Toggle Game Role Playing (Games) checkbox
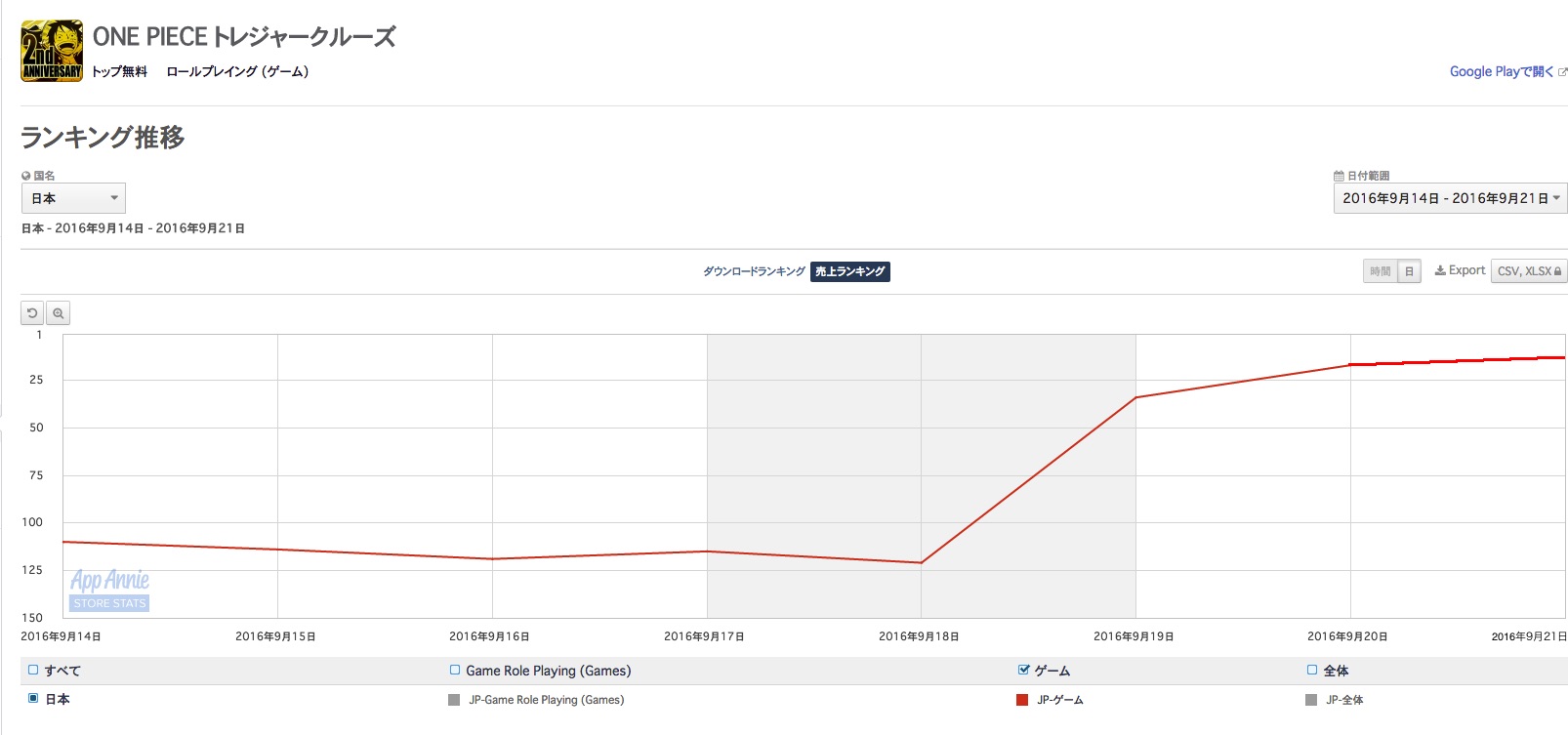 (455, 670)
